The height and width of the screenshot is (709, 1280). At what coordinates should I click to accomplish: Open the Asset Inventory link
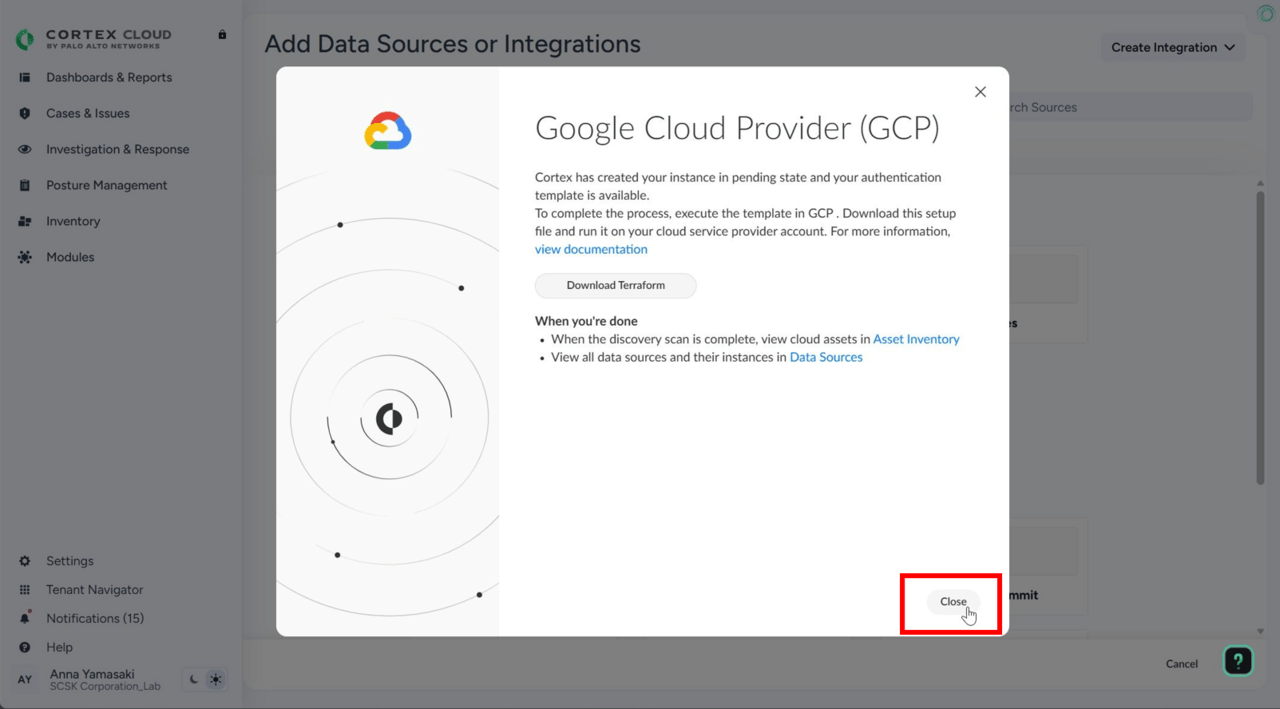click(x=916, y=339)
